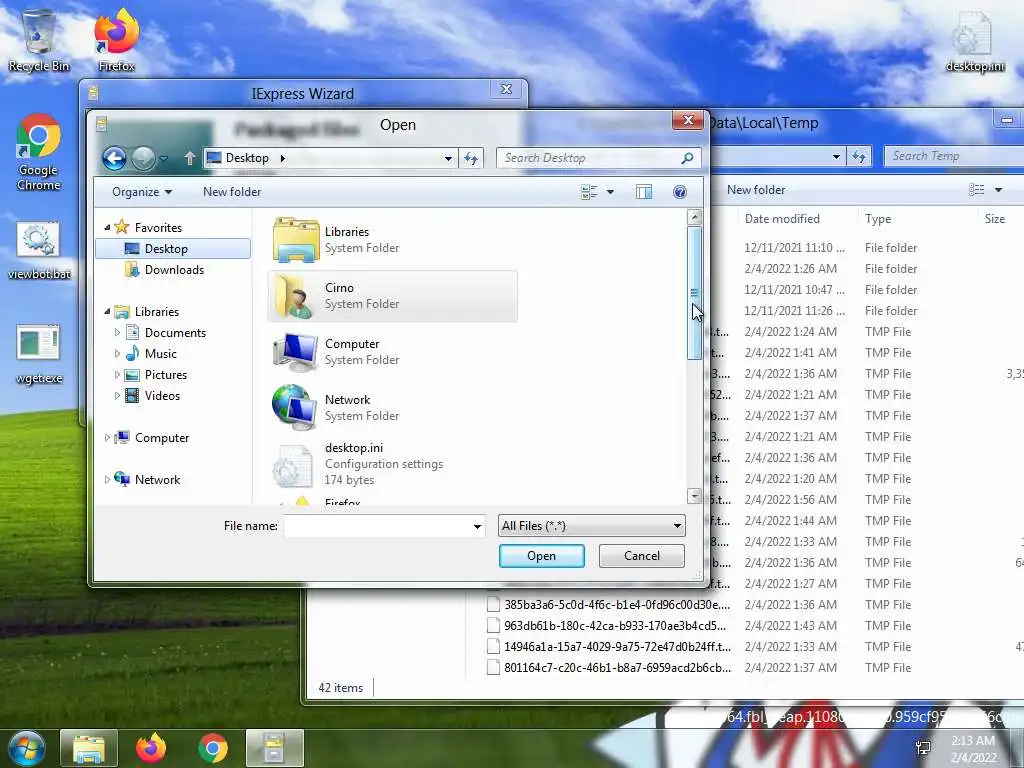Viewport: 1024px width, 768px height.
Task: Select Pictures library in navigation pane
Action: (166, 375)
